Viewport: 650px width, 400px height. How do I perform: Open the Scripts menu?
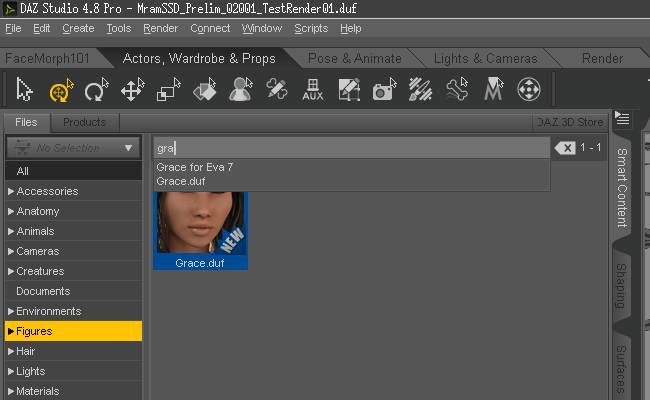tap(311, 28)
